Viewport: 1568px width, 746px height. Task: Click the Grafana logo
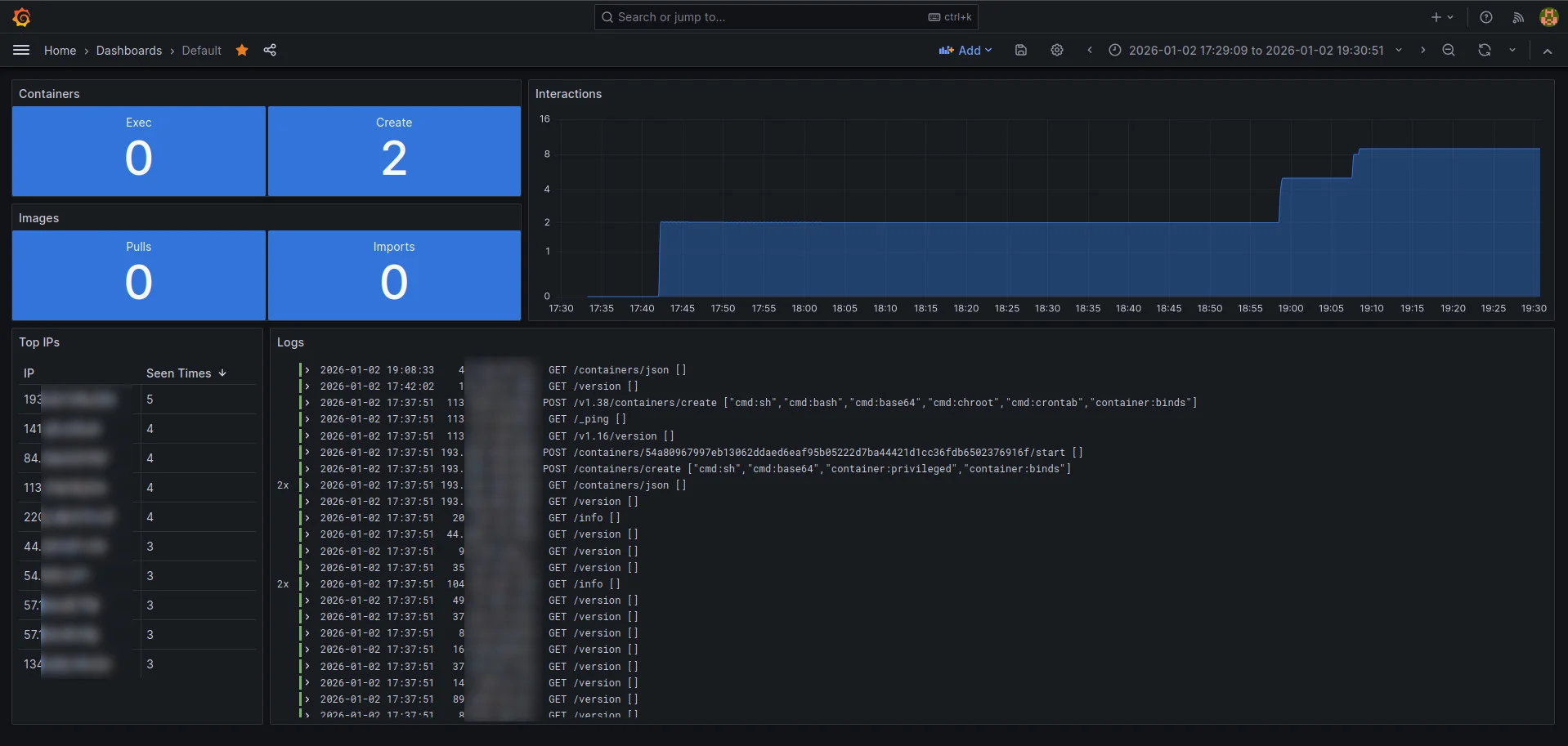click(21, 16)
